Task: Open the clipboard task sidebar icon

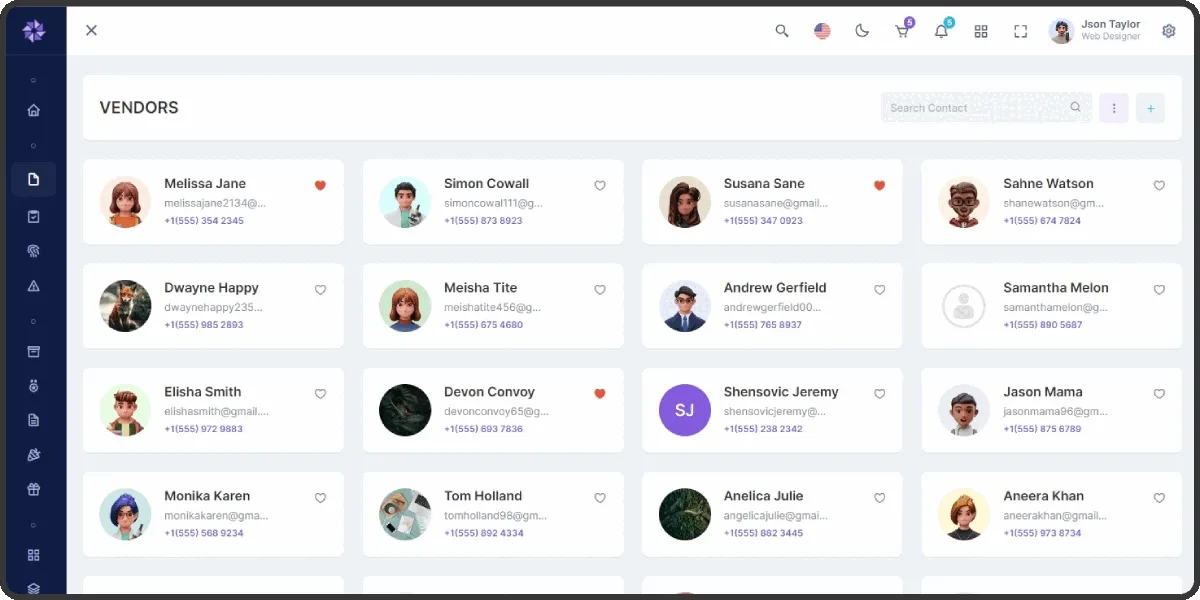Action: point(34,216)
